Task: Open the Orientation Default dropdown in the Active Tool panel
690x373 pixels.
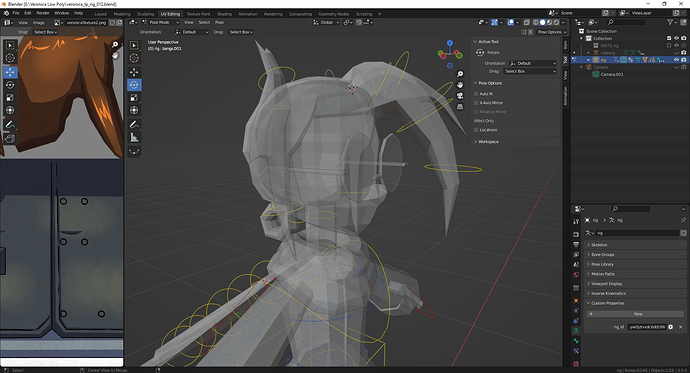Action: [x=533, y=63]
